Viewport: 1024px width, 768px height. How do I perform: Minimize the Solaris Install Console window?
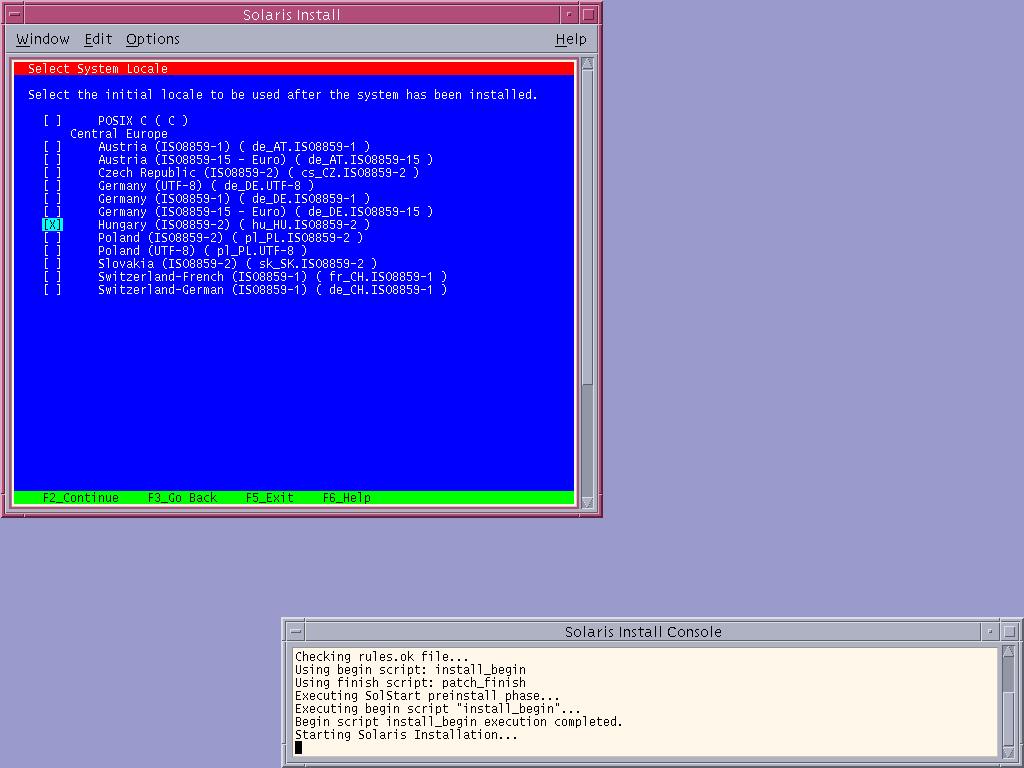pyautogui.click(x=990, y=632)
